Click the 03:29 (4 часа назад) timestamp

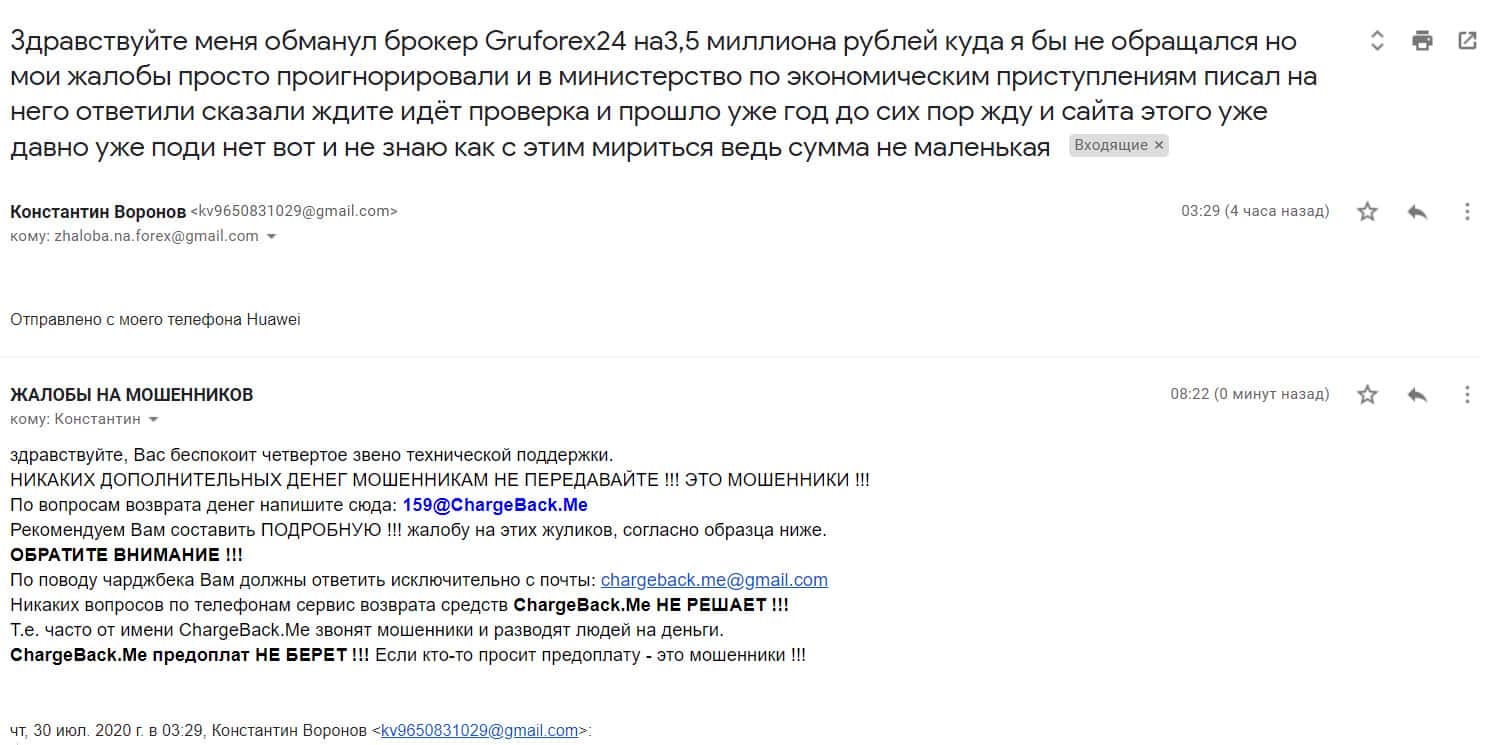point(1255,212)
